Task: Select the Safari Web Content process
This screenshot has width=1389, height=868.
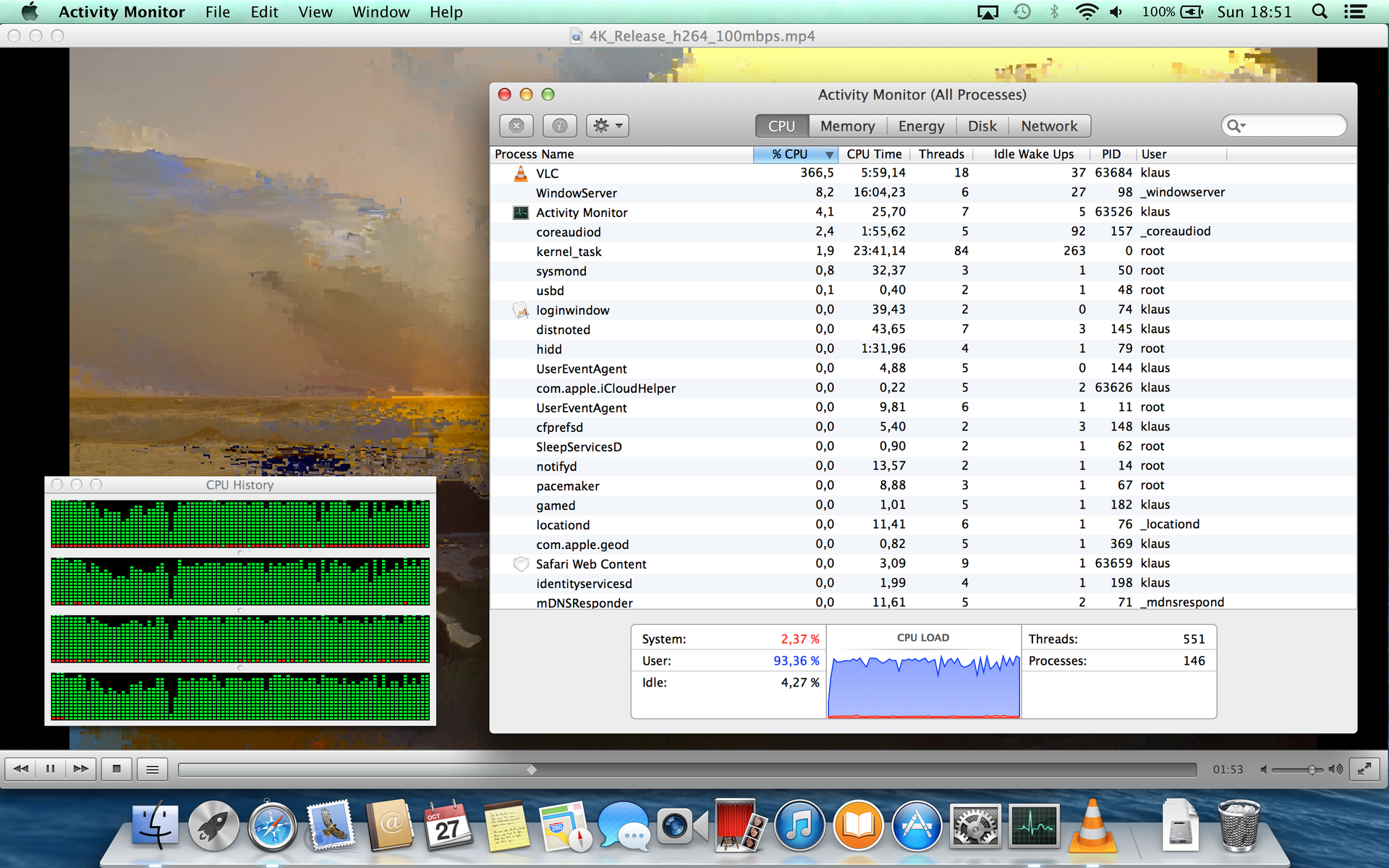Action: click(x=923, y=563)
